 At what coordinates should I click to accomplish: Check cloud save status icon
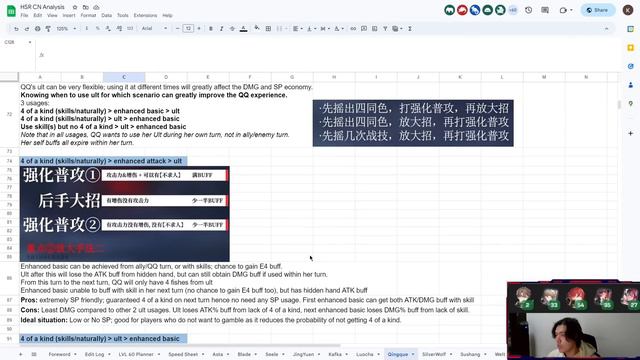point(96,7)
